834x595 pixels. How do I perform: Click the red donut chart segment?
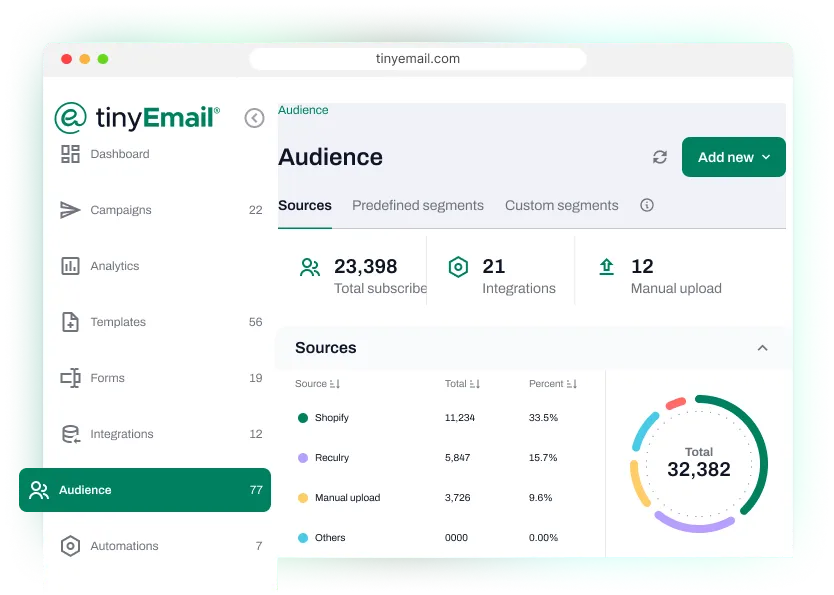pos(675,403)
